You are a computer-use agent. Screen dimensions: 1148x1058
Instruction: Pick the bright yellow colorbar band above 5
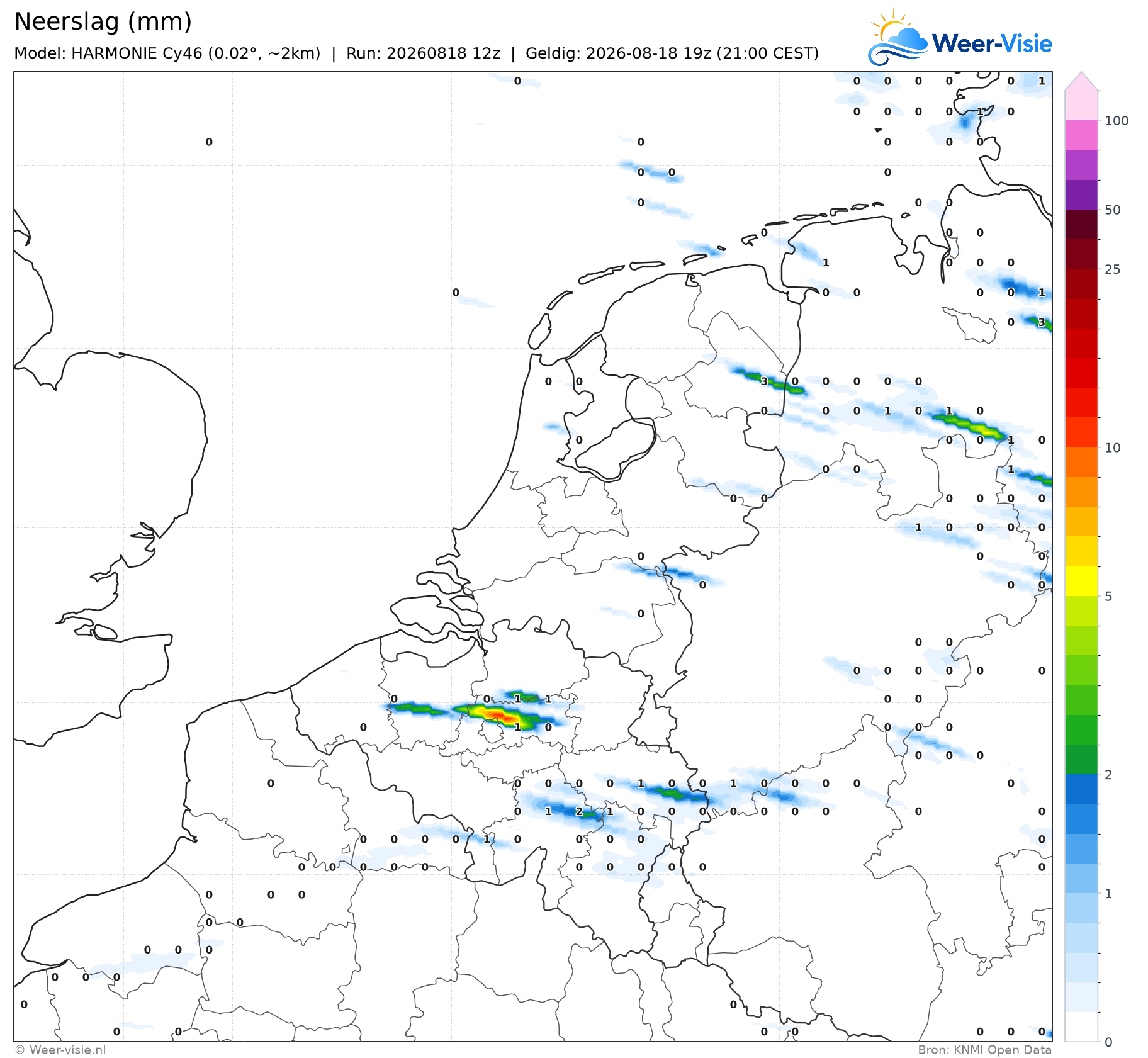1081,581
